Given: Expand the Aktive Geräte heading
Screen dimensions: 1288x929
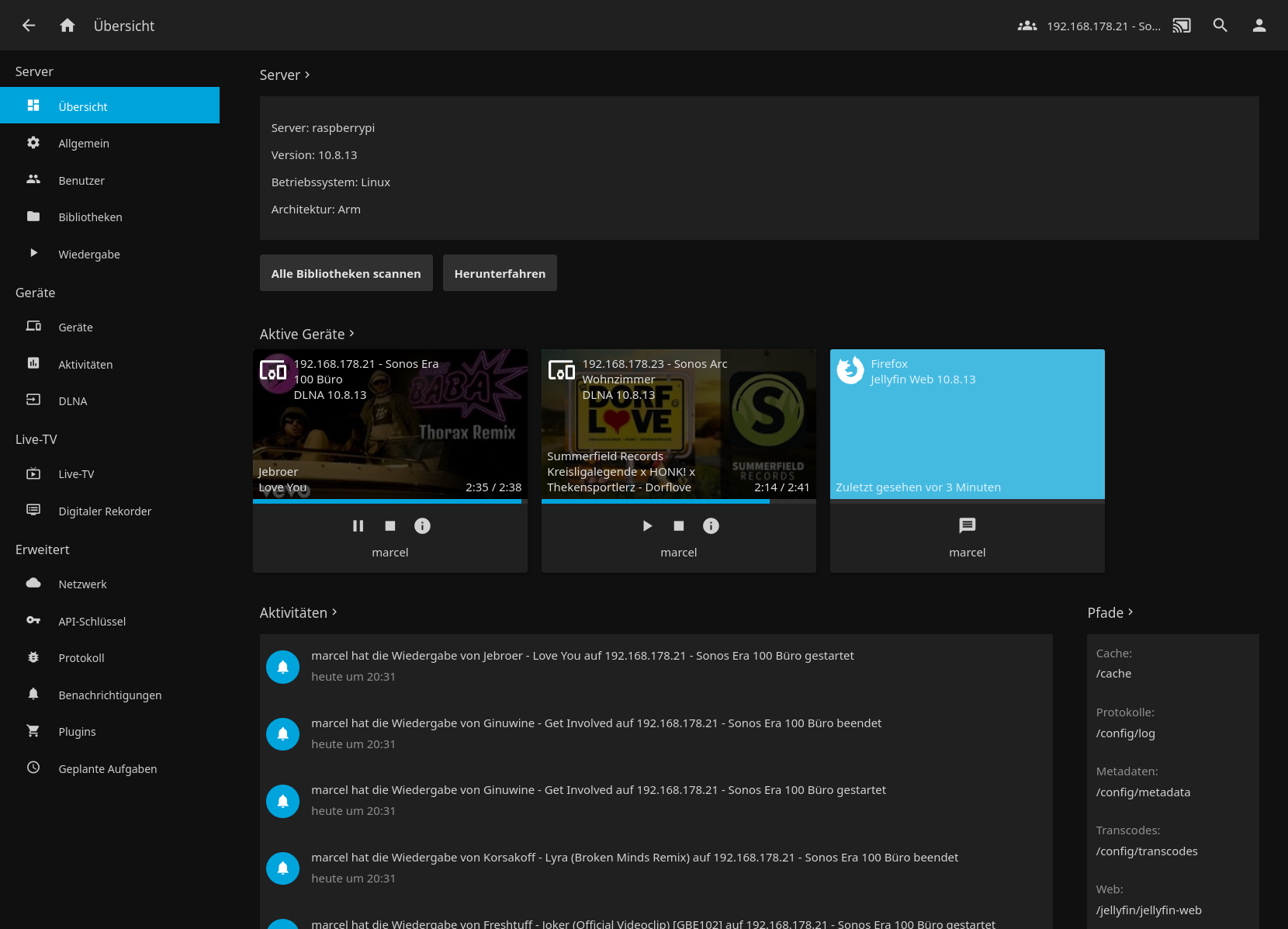Looking at the screenshot, I should 307,334.
